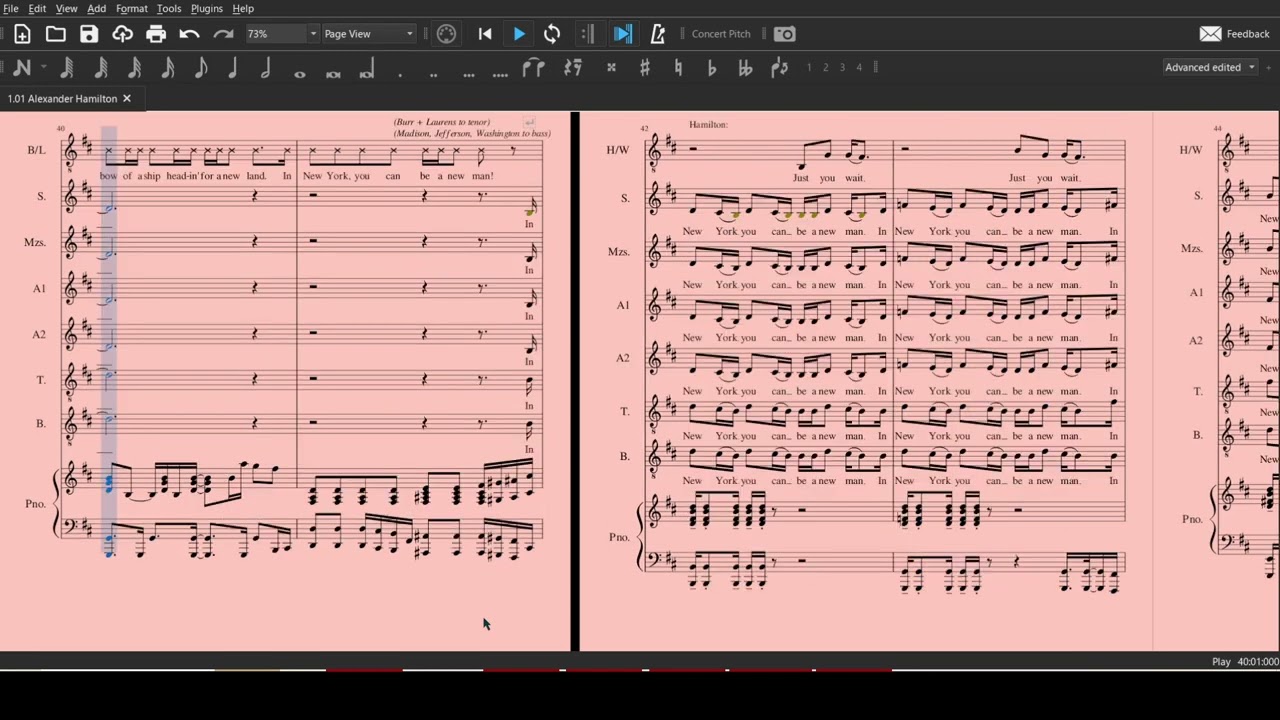Open the Tools menu

(169, 9)
